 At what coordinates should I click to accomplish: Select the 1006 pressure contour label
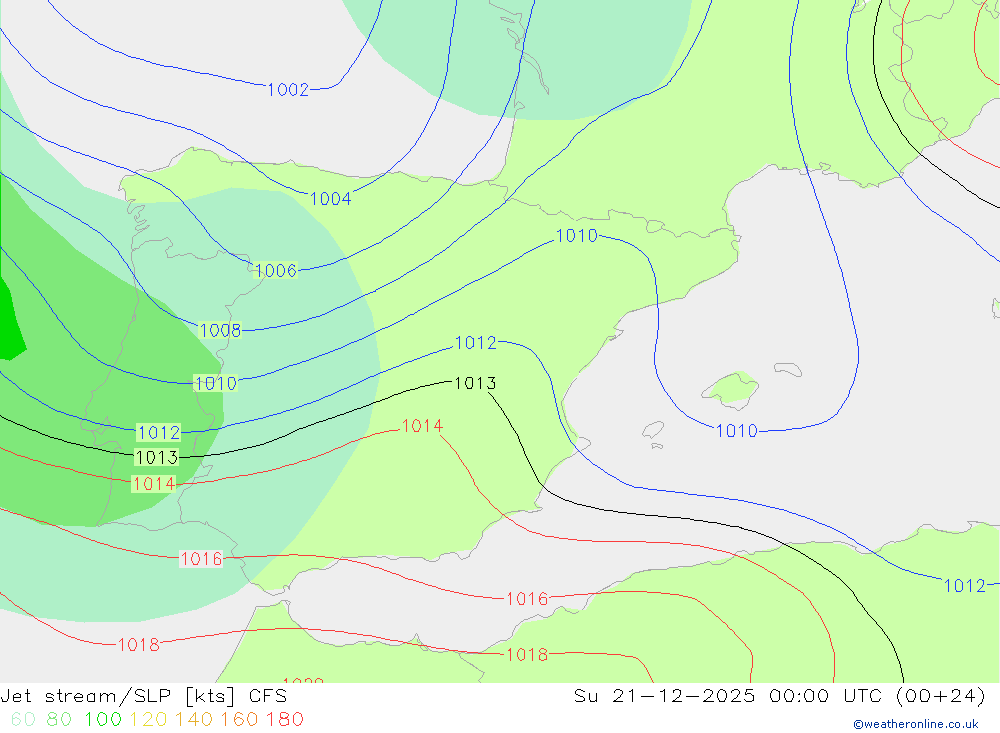pyautogui.click(x=276, y=270)
